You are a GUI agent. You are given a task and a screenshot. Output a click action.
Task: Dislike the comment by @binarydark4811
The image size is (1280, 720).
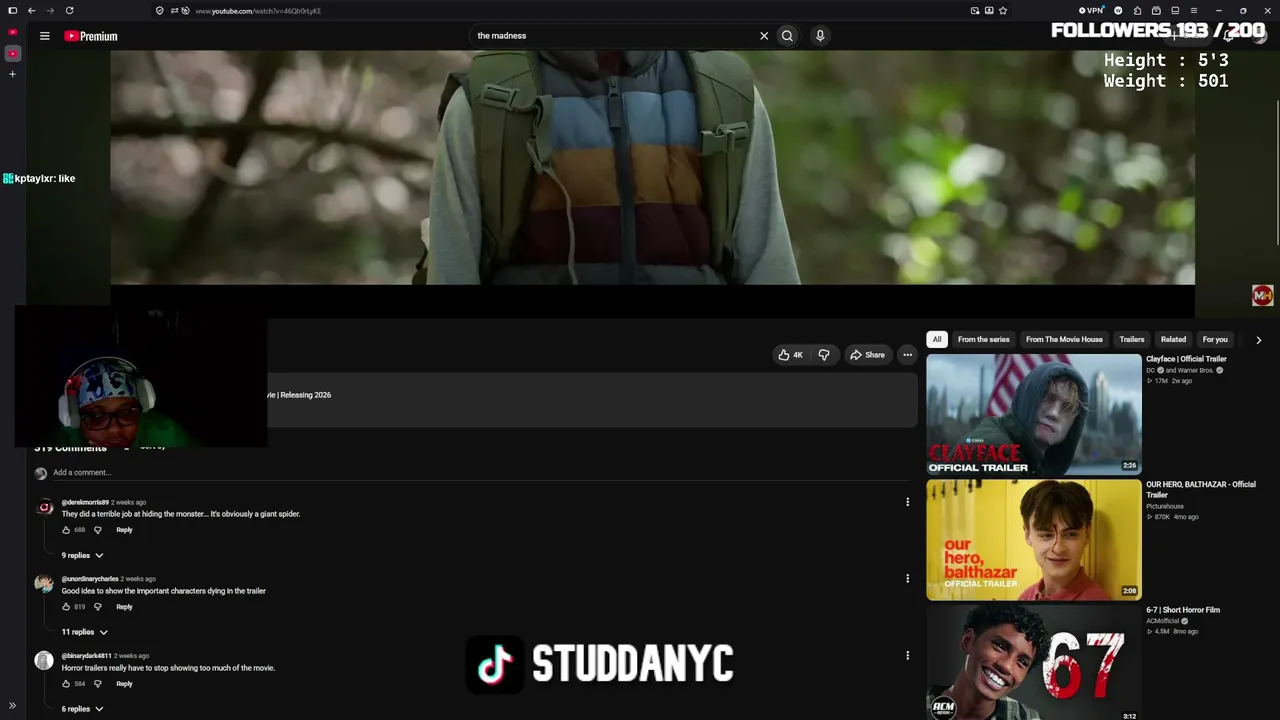coord(97,684)
